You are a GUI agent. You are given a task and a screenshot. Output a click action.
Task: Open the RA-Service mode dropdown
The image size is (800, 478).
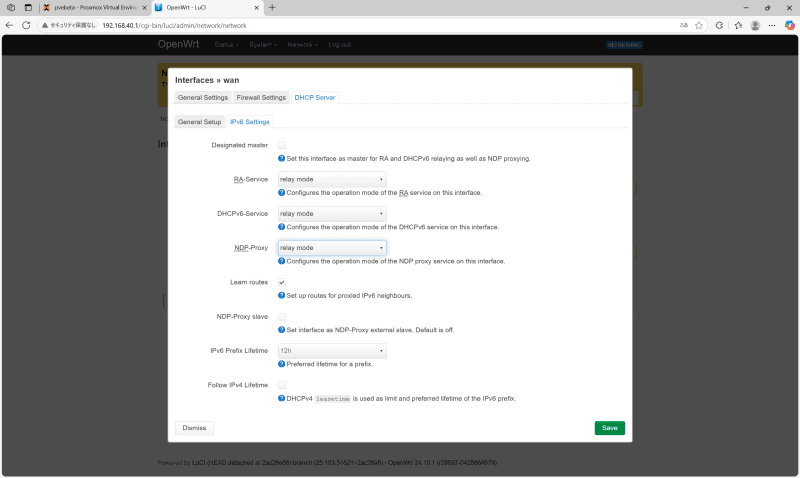(x=332, y=180)
